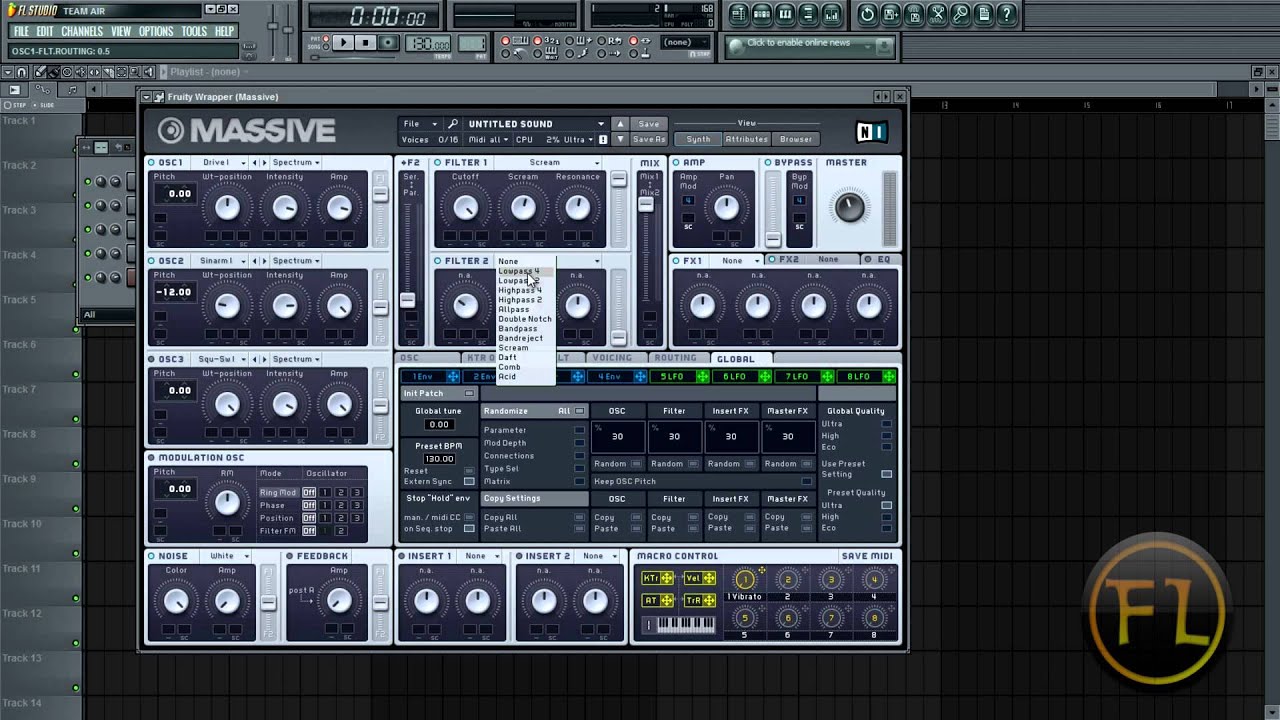Viewport: 1280px width, 720px height.
Task: Open the NOISE type dropdown (White)
Action: 227,556
